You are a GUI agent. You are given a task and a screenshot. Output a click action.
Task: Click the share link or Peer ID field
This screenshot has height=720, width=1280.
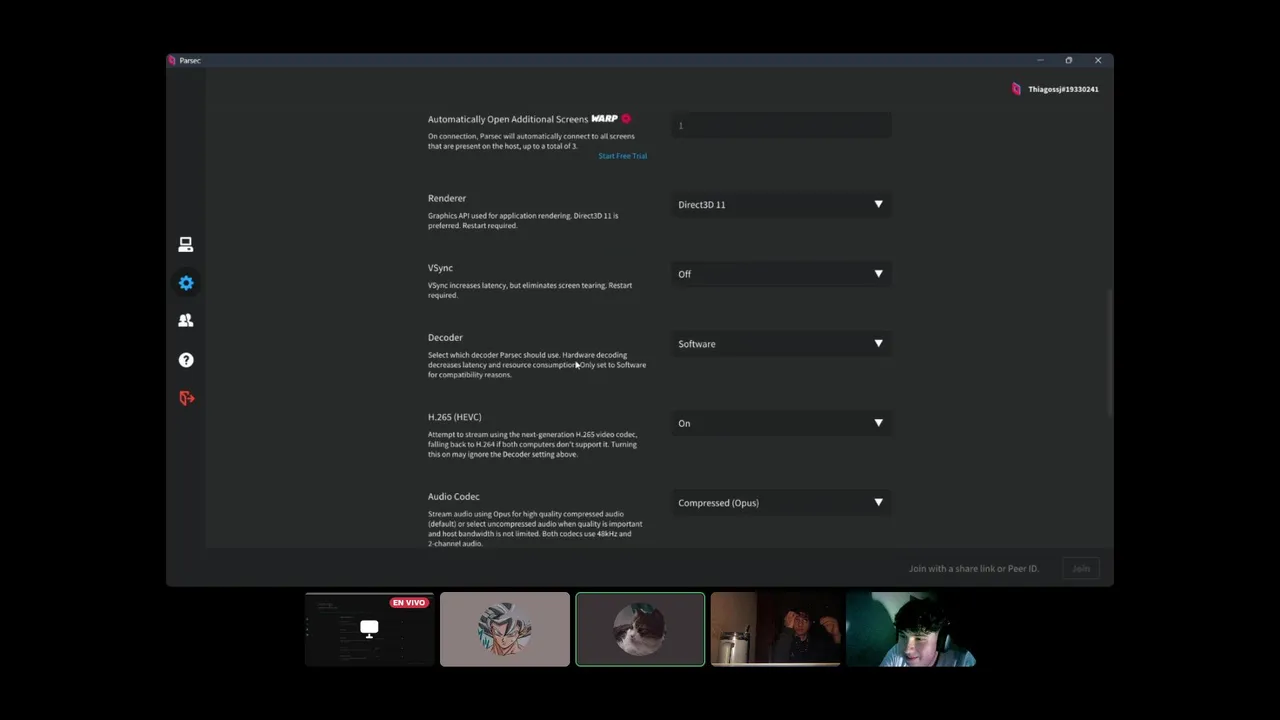pos(973,568)
